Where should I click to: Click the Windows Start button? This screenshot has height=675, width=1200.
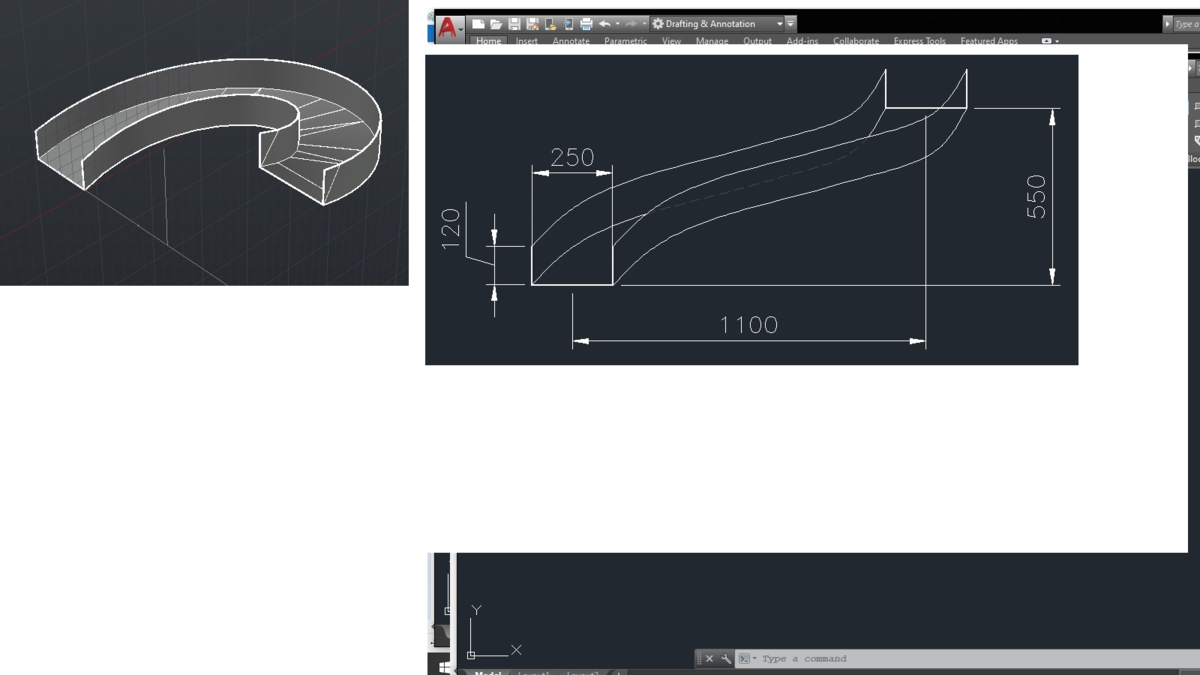coord(443,667)
